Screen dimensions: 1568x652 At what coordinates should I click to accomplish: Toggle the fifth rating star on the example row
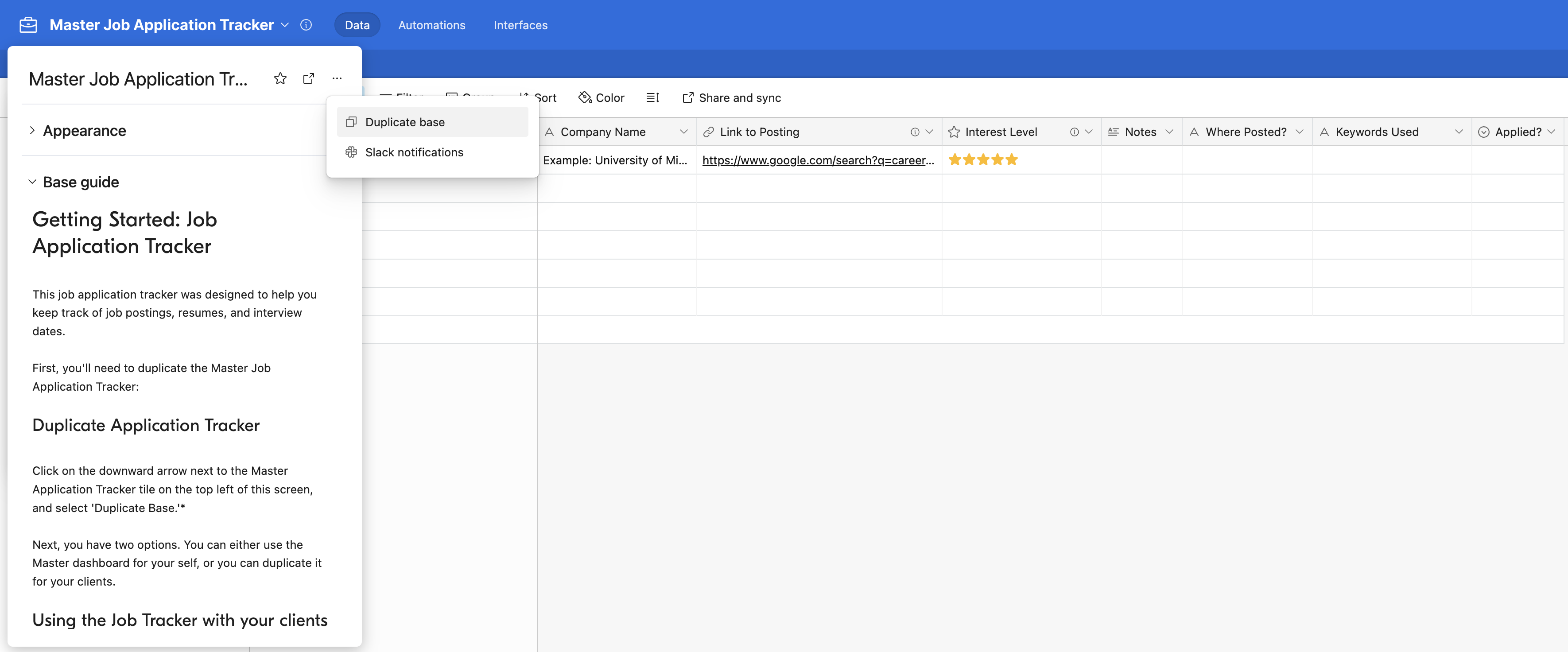1011,159
